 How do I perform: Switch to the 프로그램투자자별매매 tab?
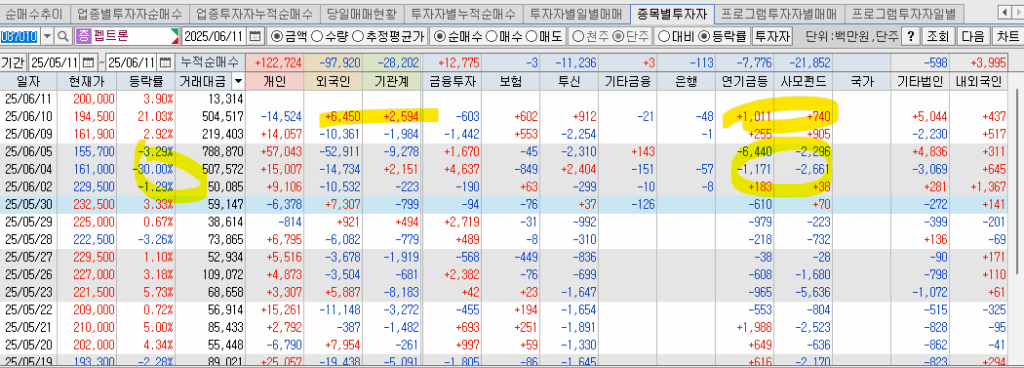779,13
